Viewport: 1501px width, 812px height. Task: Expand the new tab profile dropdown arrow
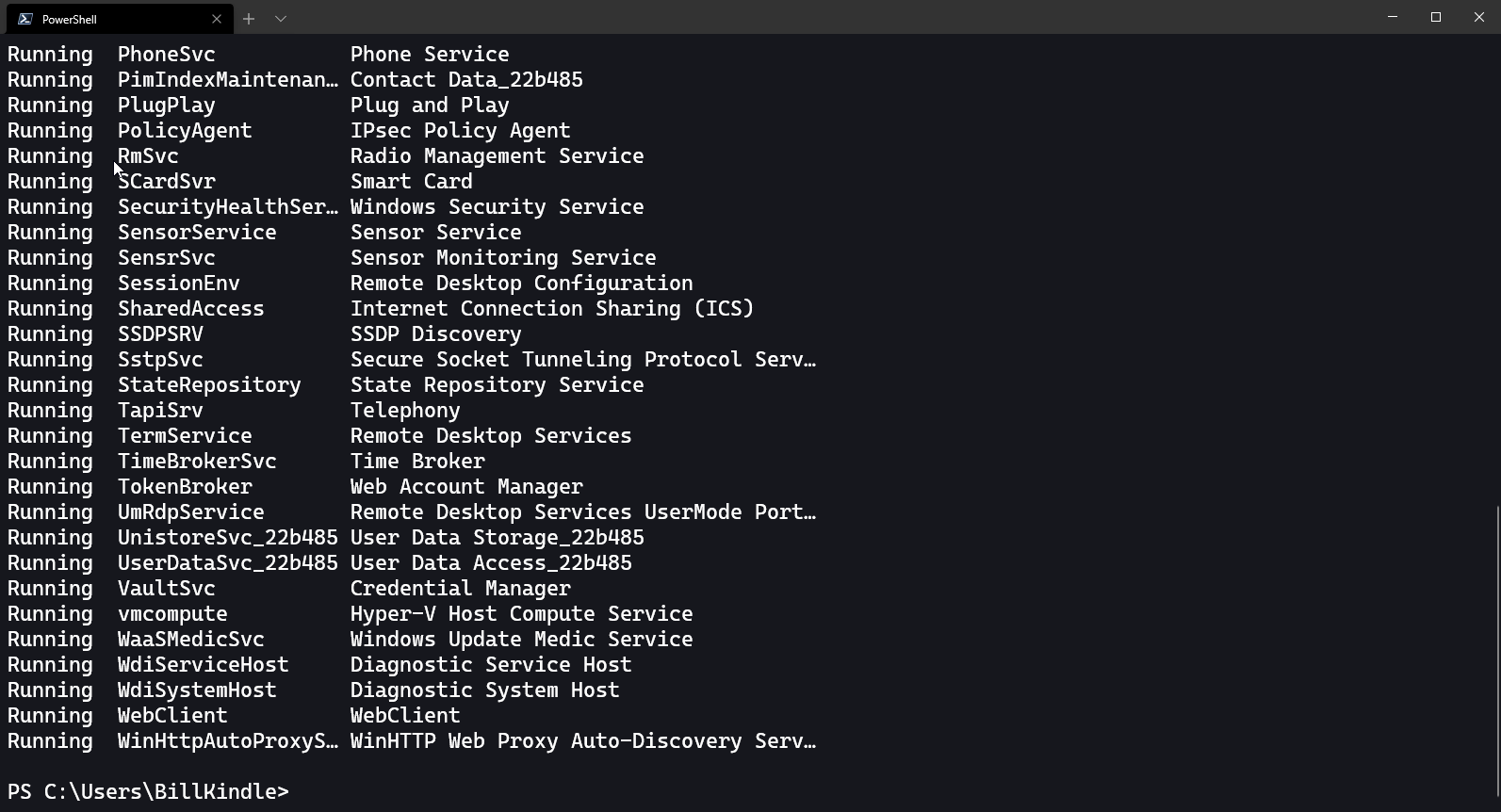point(281,19)
